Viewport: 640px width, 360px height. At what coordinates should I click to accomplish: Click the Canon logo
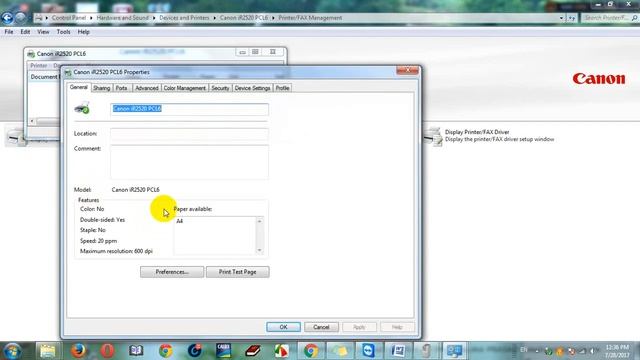click(x=598, y=78)
